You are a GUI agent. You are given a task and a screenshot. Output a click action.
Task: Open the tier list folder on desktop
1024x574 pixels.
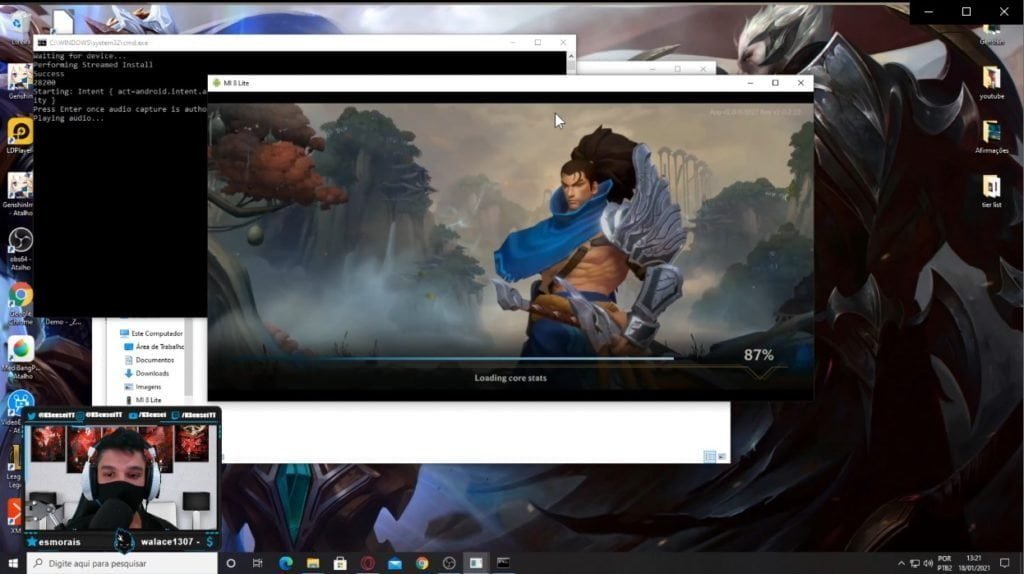[x=991, y=188]
